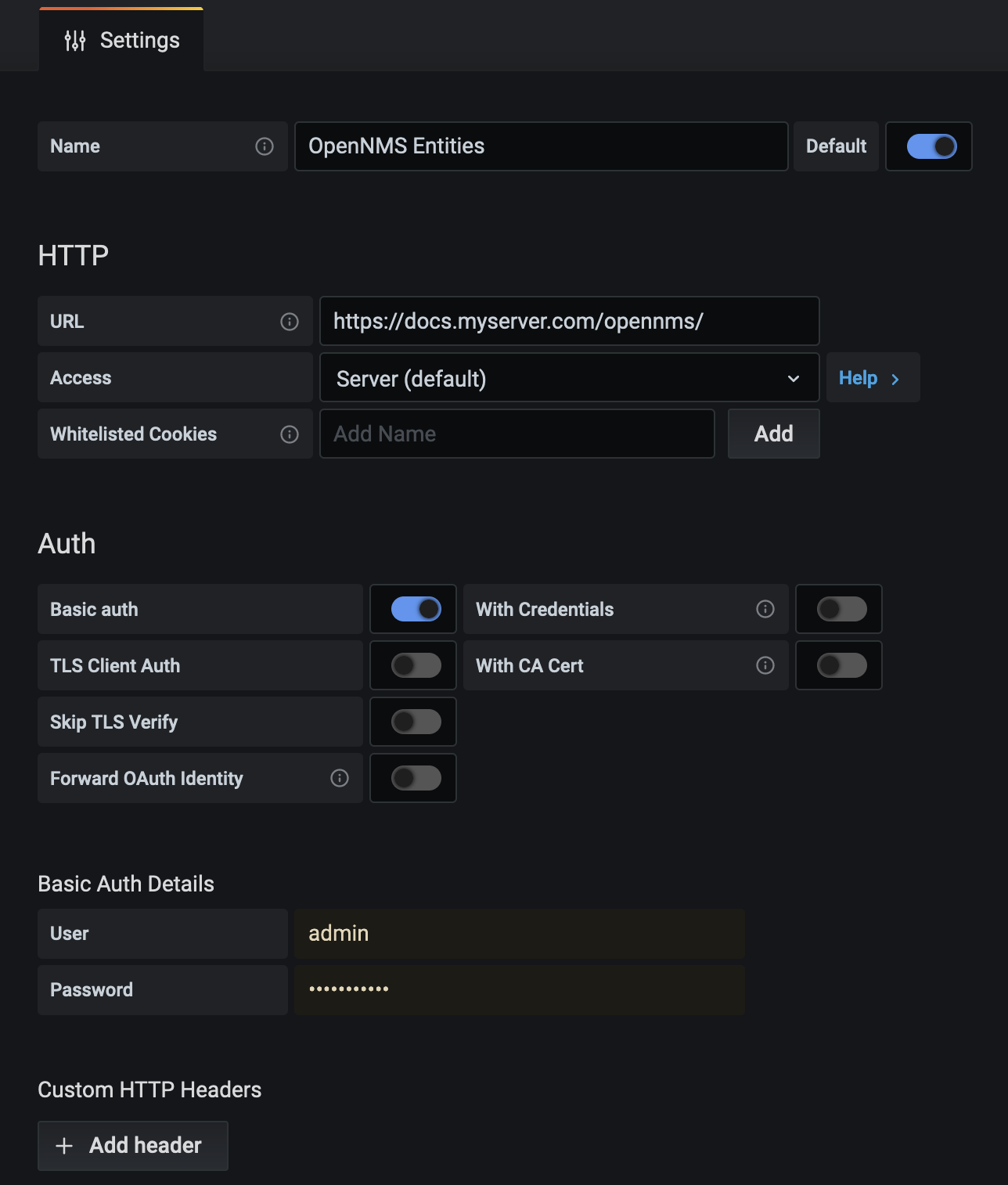This screenshot has height=1185, width=1008.
Task: Turn off Basic auth
Action: (412, 609)
